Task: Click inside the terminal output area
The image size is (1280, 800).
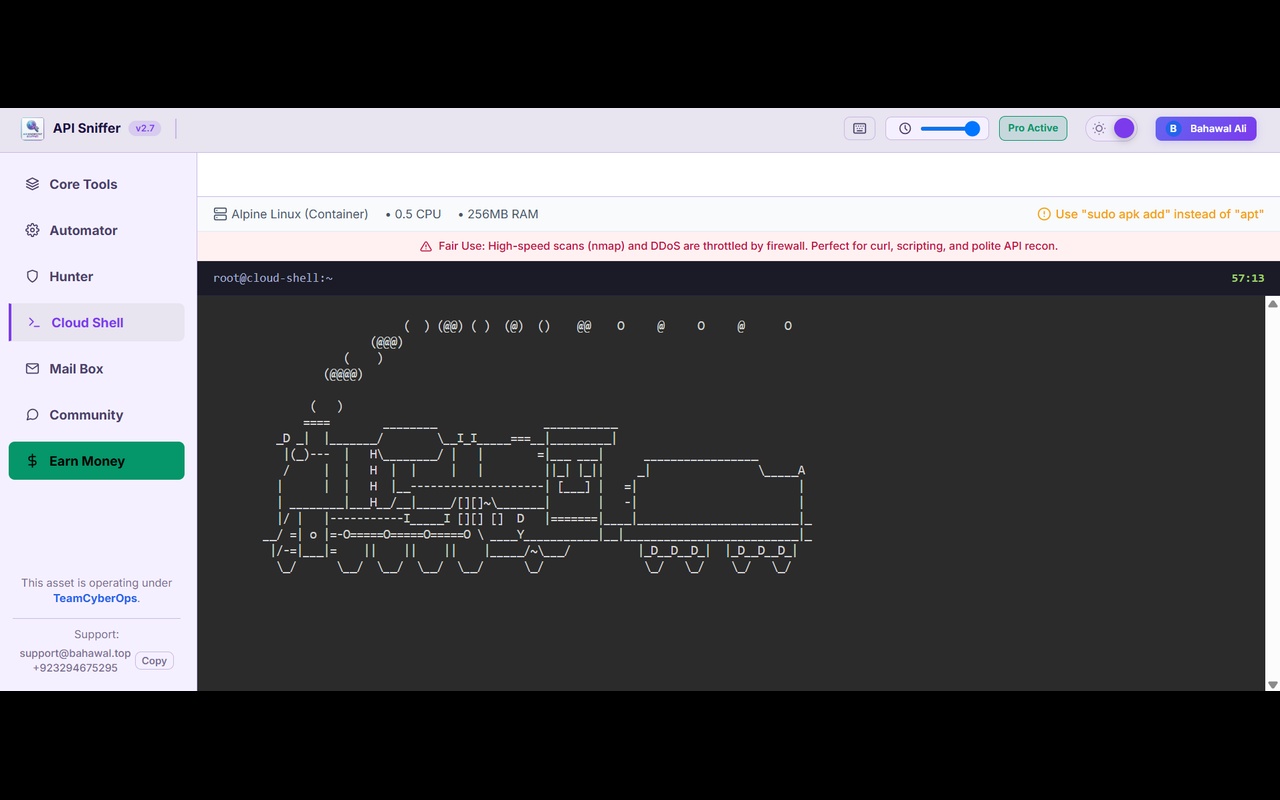Action: coord(731,492)
